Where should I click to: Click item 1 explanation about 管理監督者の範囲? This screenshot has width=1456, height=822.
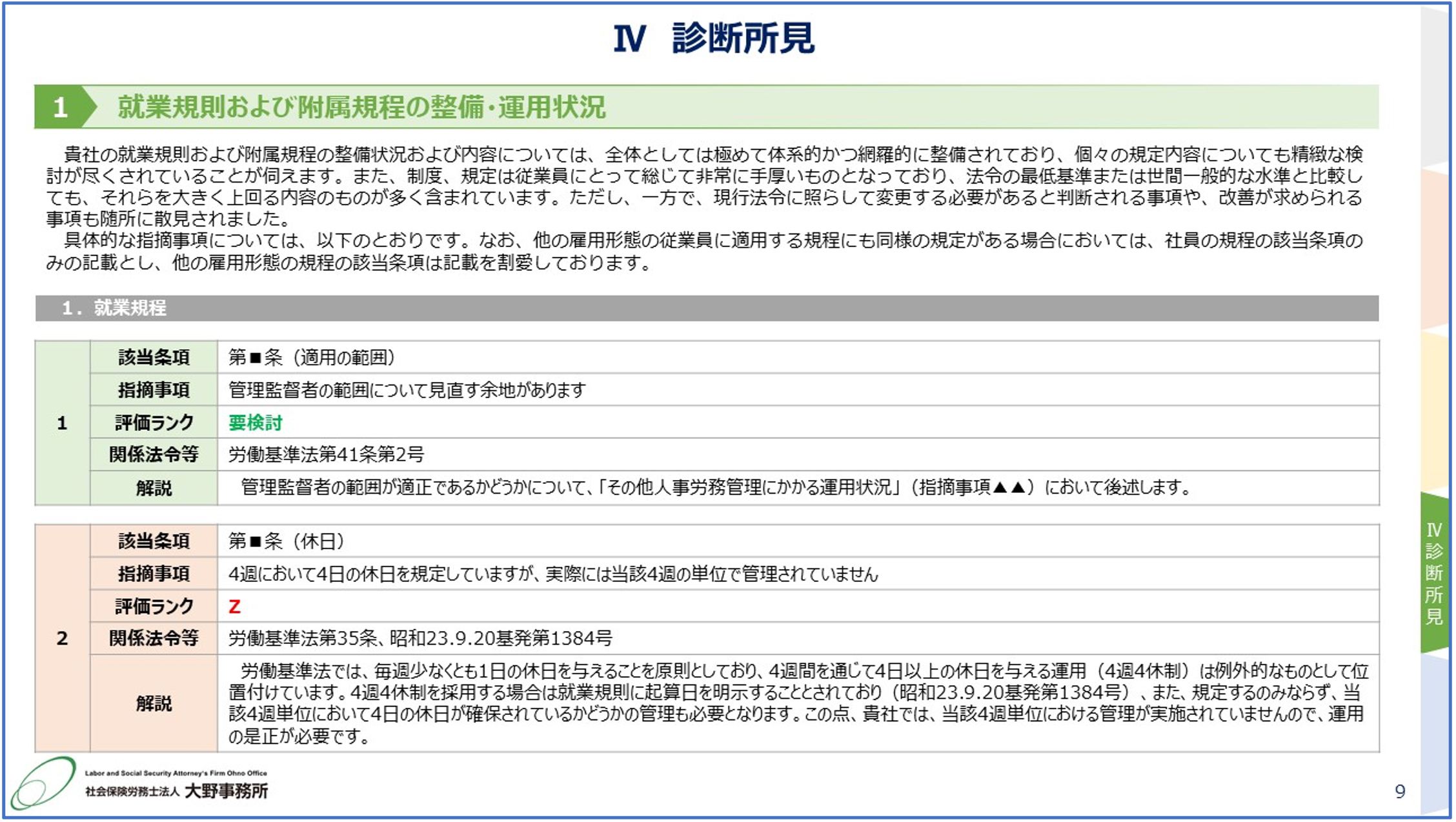[x=798, y=488]
